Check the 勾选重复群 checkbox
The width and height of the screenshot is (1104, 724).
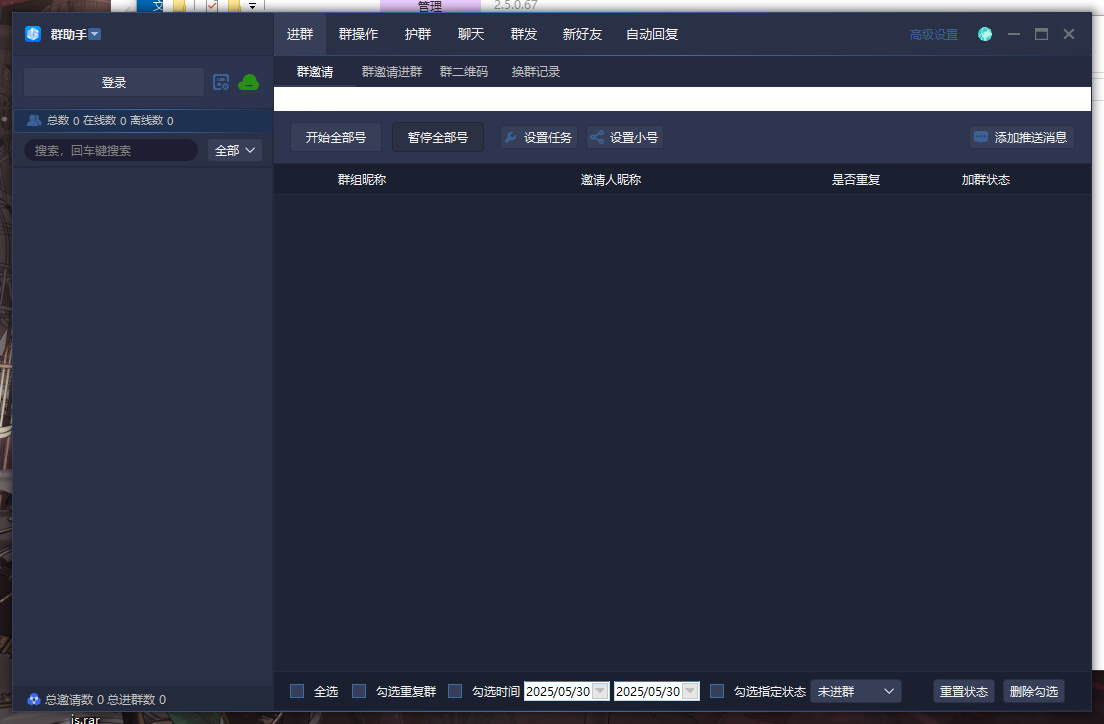pyautogui.click(x=359, y=691)
